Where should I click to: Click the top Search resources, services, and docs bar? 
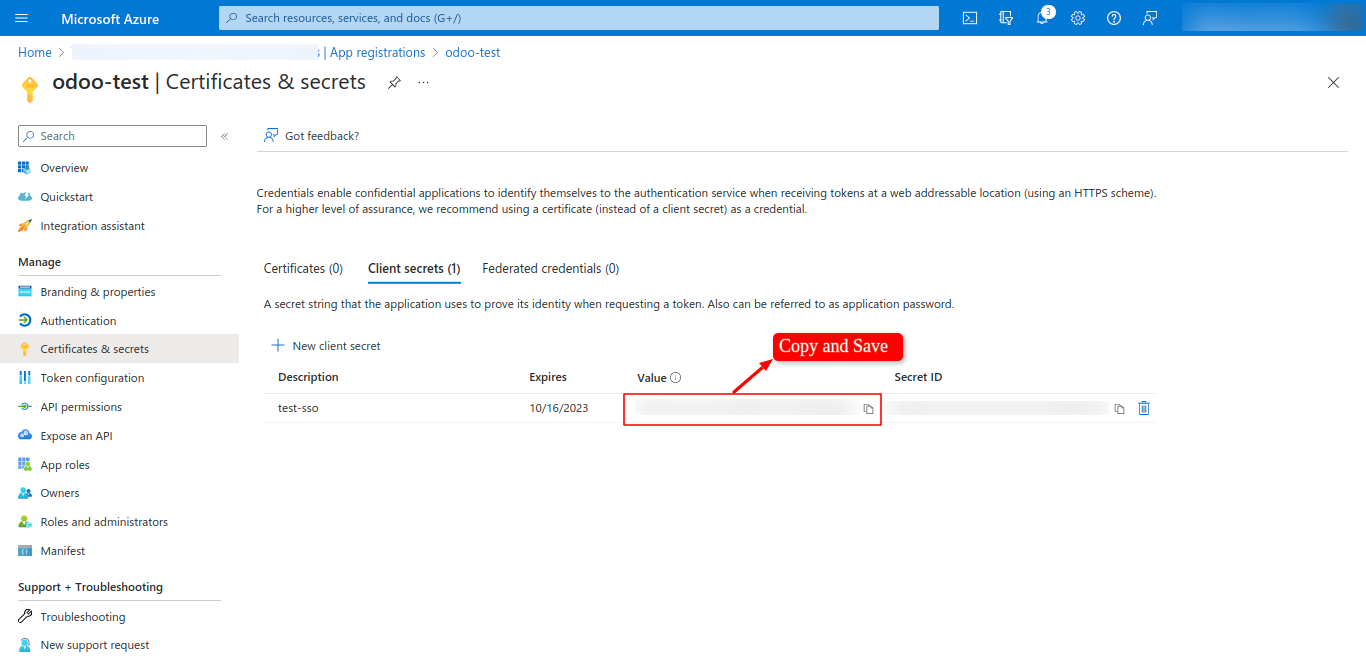(579, 18)
